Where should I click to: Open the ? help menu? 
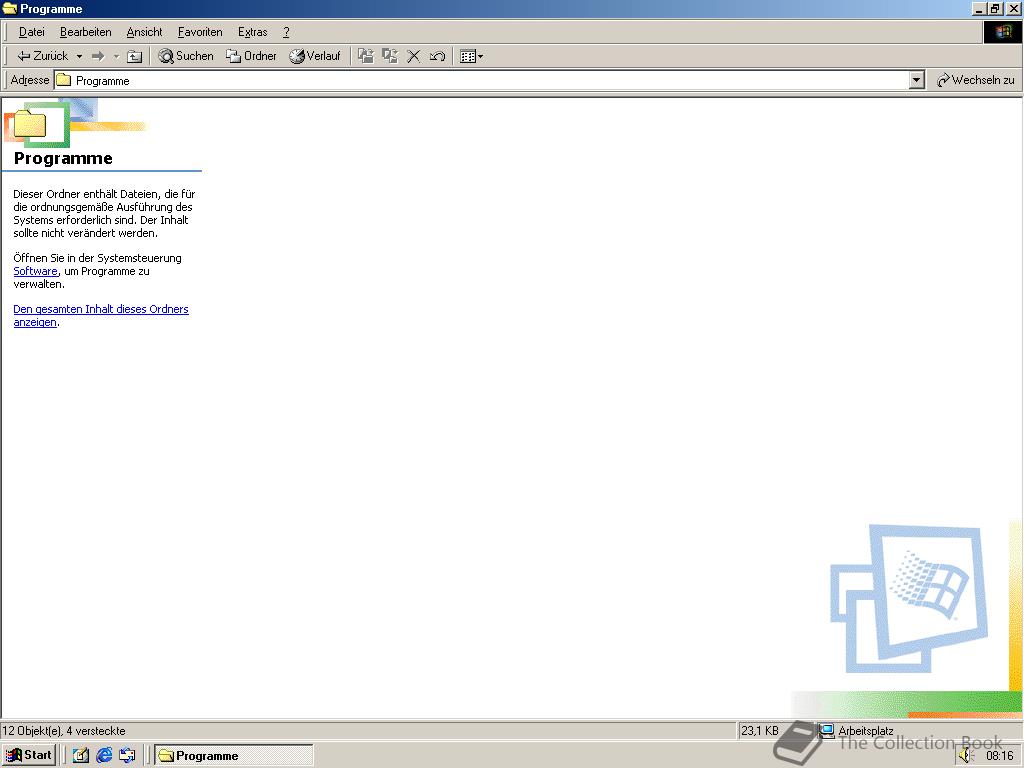286,32
